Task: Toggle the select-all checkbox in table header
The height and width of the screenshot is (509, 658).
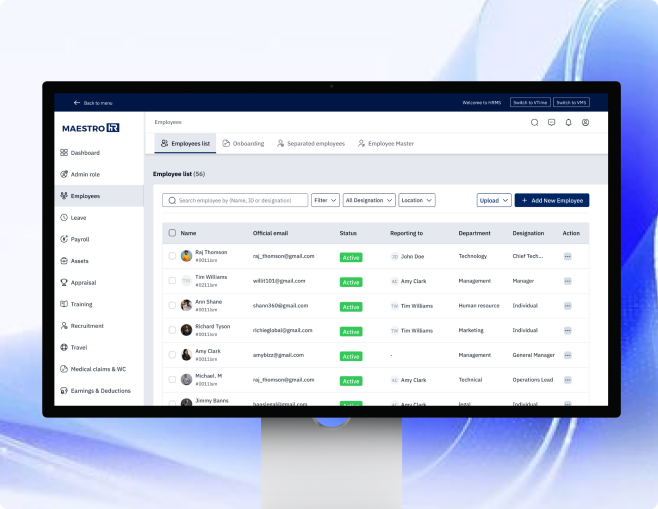Action: pyautogui.click(x=172, y=233)
